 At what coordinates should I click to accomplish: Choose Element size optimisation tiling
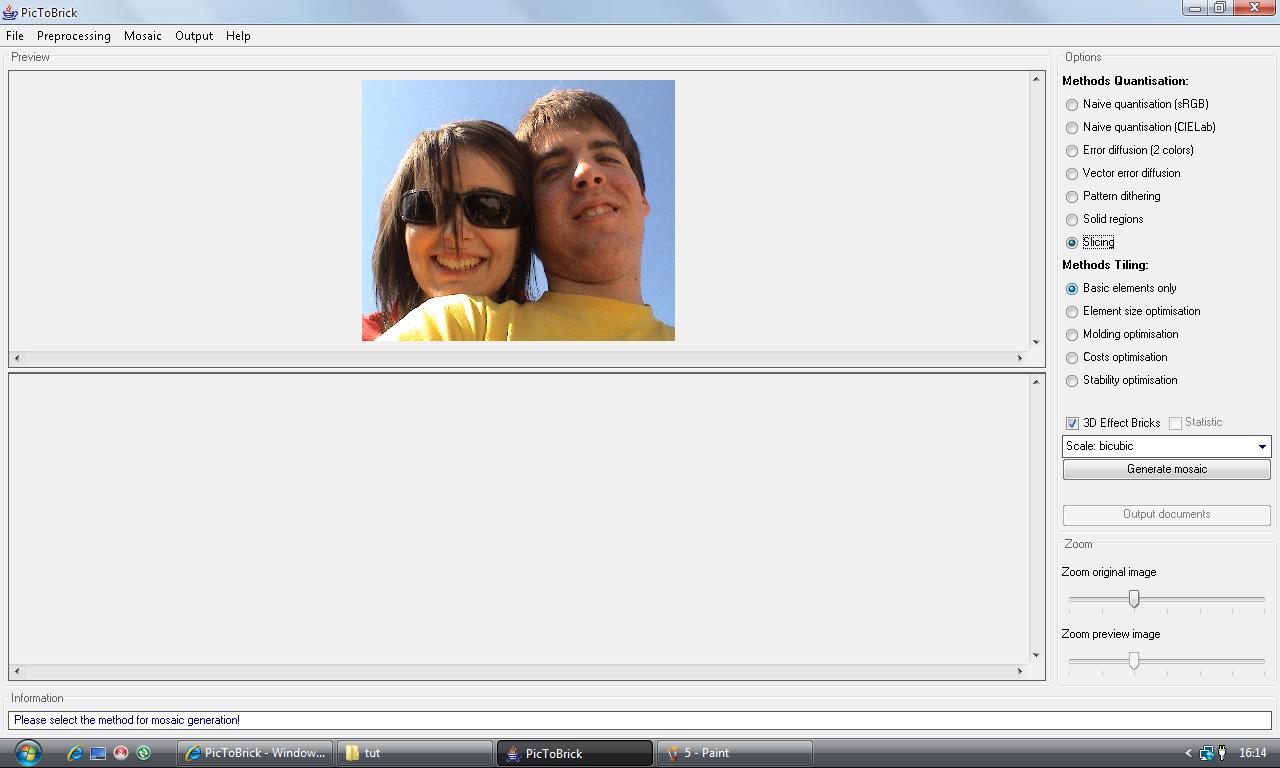1072,311
